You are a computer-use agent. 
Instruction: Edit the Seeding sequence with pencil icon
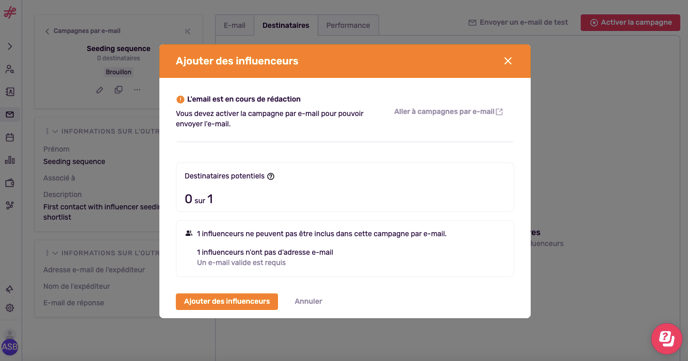(100, 90)
